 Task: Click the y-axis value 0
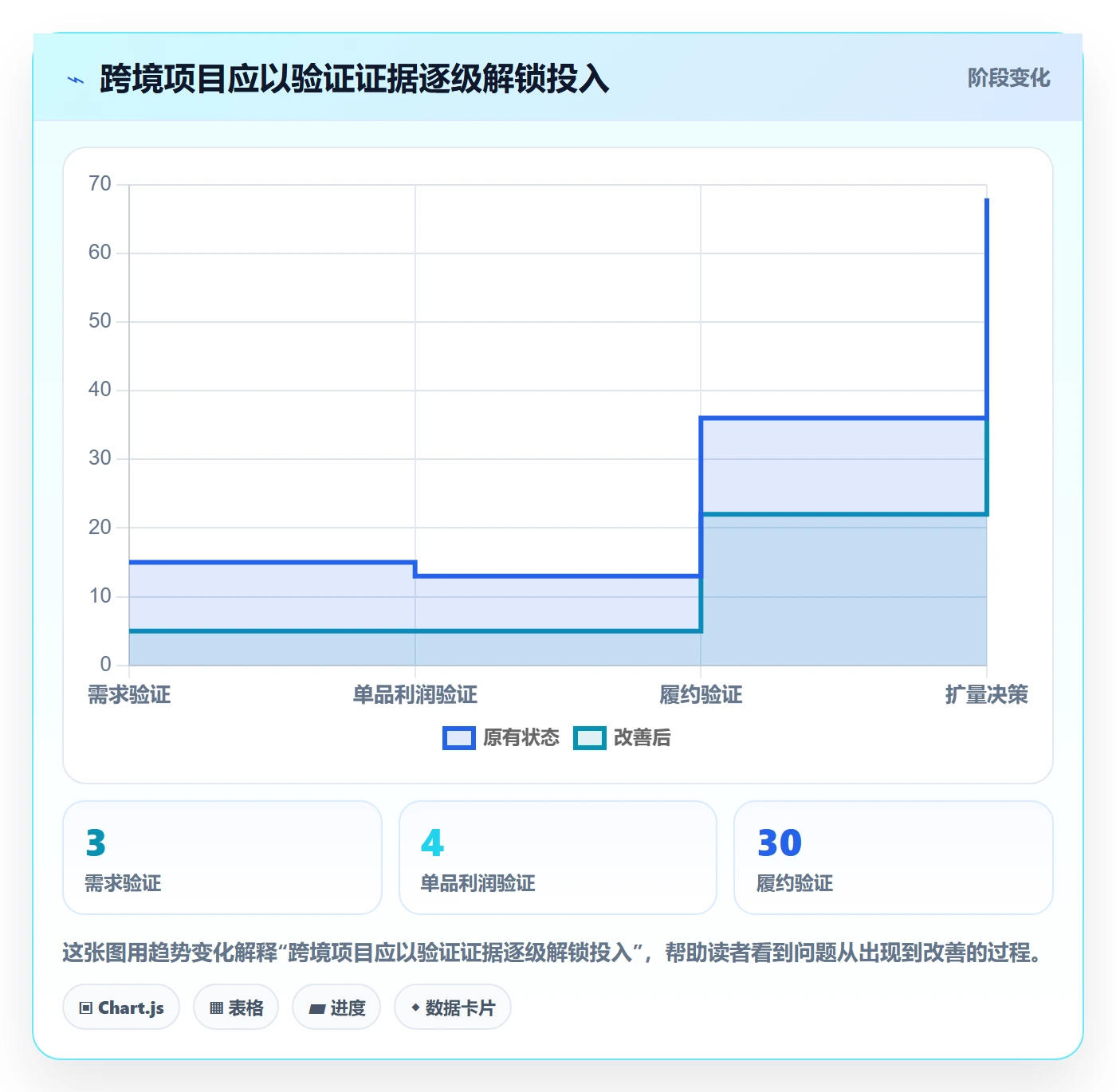(105, 665)
